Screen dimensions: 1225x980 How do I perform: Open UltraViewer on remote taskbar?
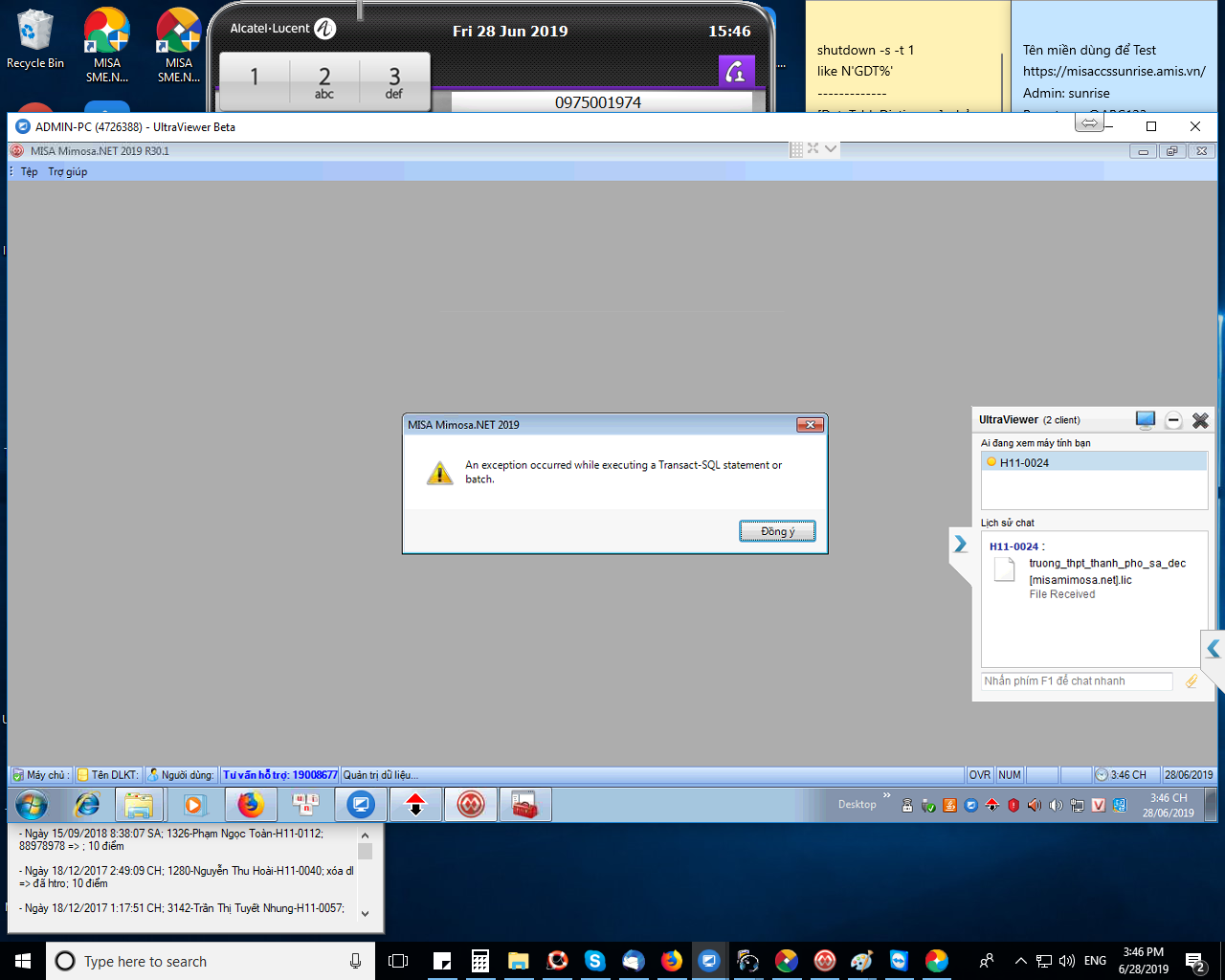pos(361,805)
